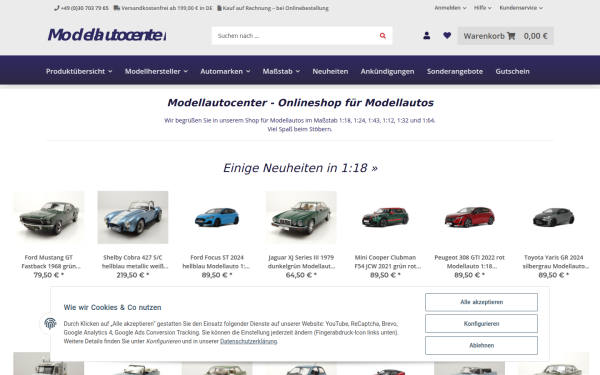600x375 pixels.
Task: Open Sonderangebote in navigation
Action: (455, 71)
